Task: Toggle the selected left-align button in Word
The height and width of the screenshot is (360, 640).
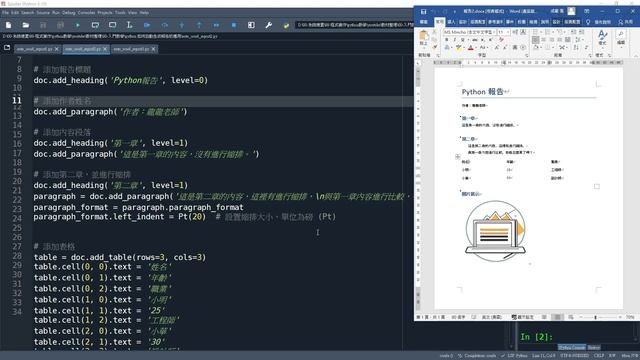Action: (536, 40)
